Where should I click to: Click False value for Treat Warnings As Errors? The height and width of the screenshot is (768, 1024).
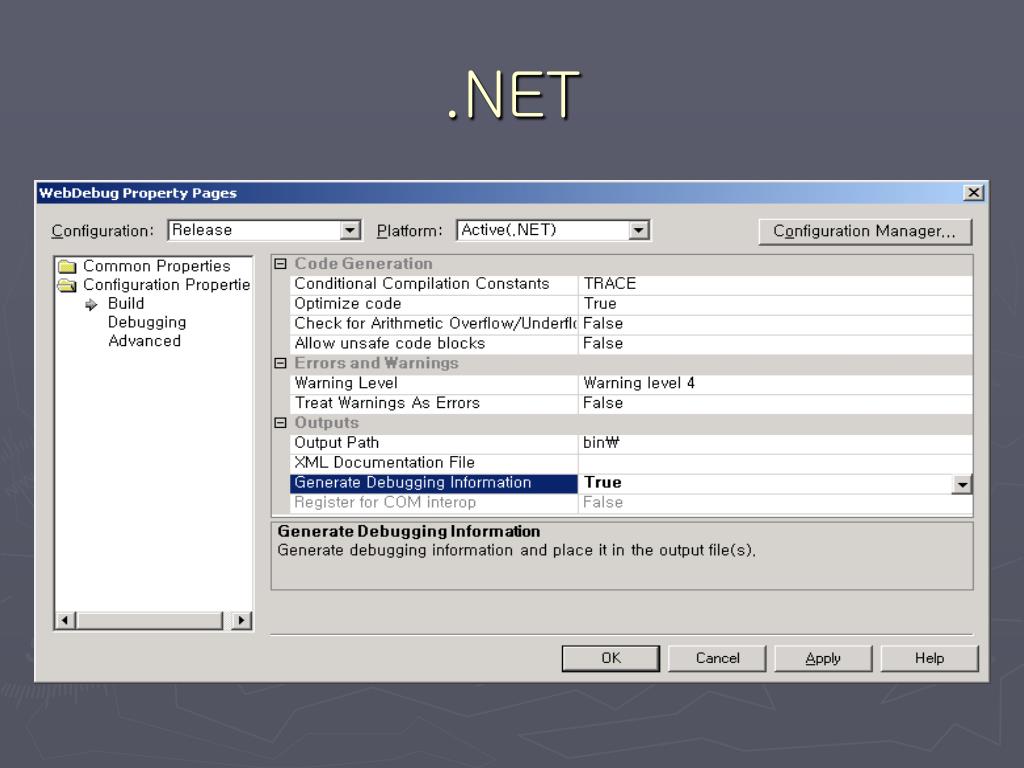[775, 404]
